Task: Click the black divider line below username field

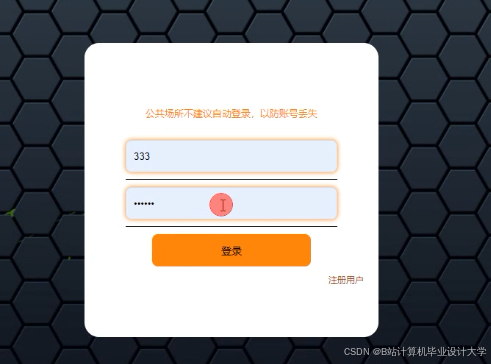Action: tap(231, 179)
